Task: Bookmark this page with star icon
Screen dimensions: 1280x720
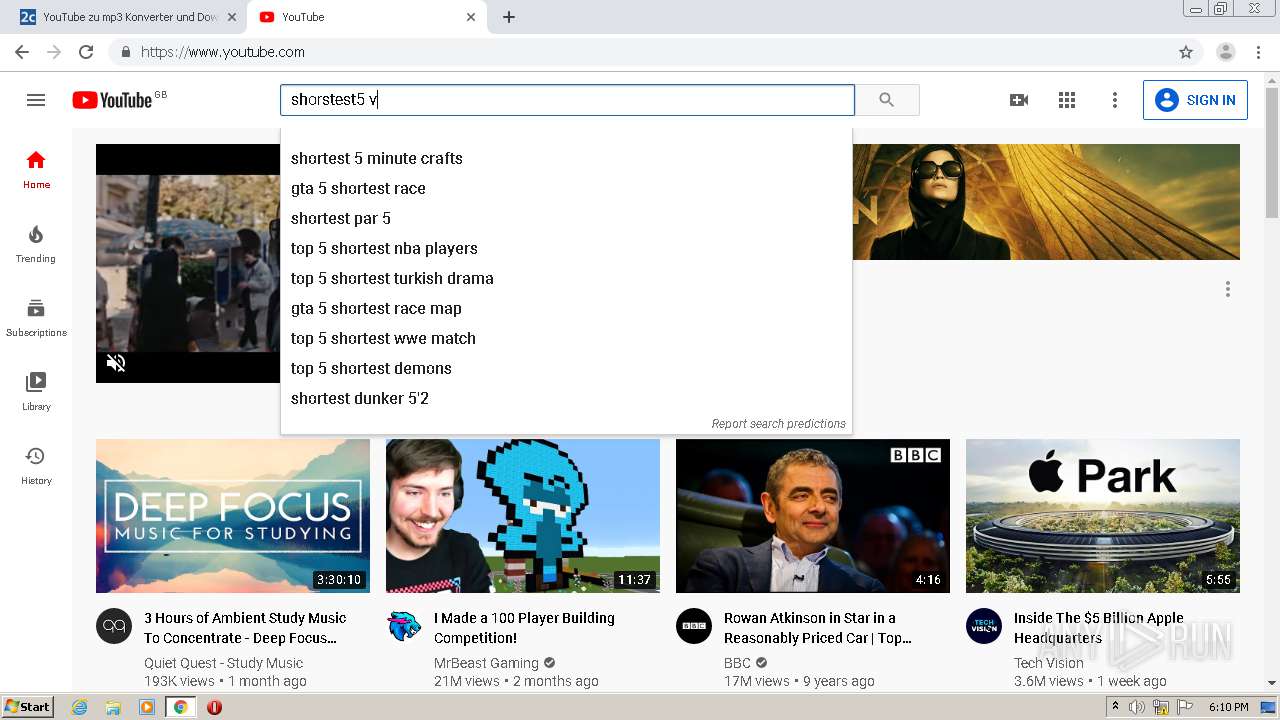Action: click(1186, 52)
